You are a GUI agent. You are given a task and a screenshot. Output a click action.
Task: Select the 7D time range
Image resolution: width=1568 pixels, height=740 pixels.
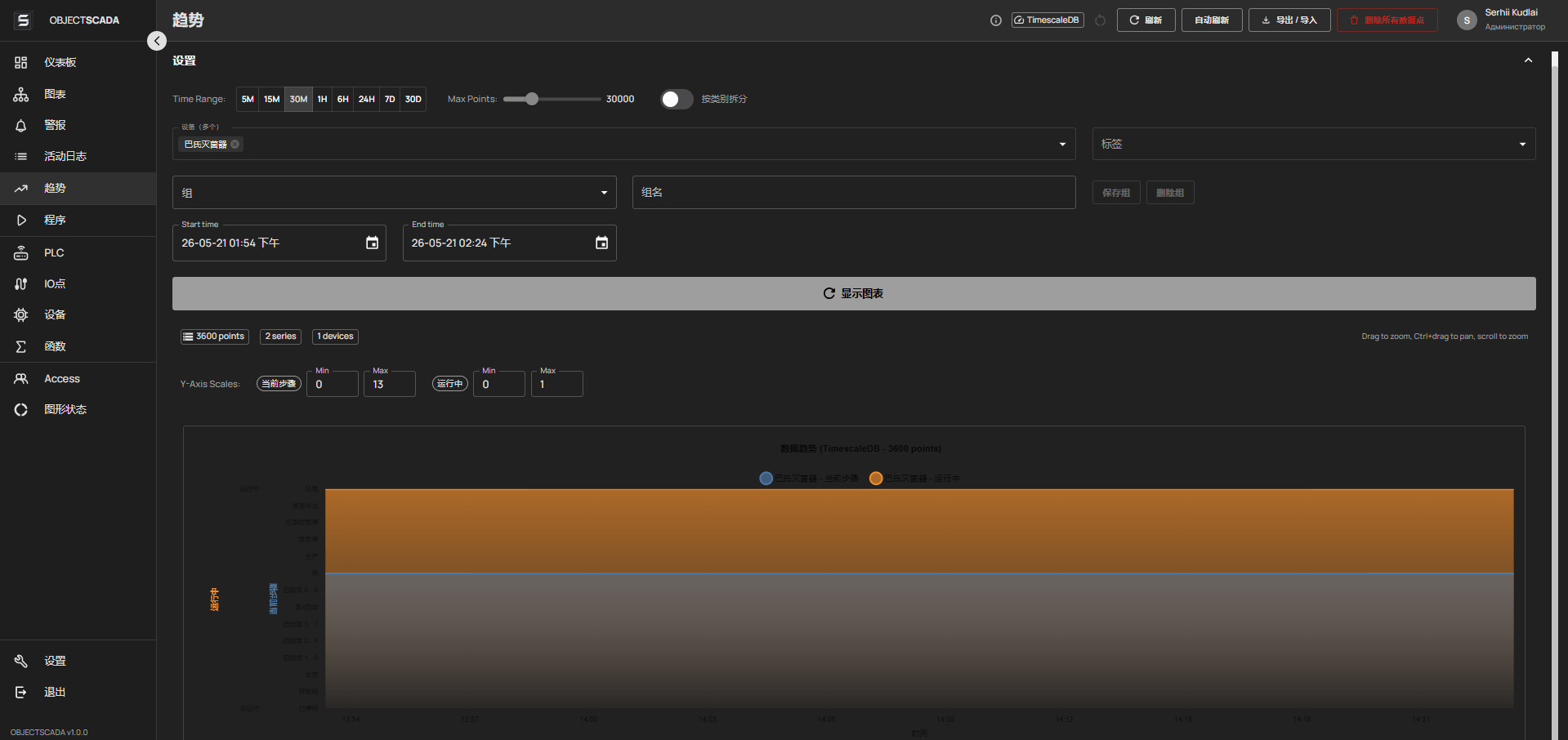tap(390, 100)
